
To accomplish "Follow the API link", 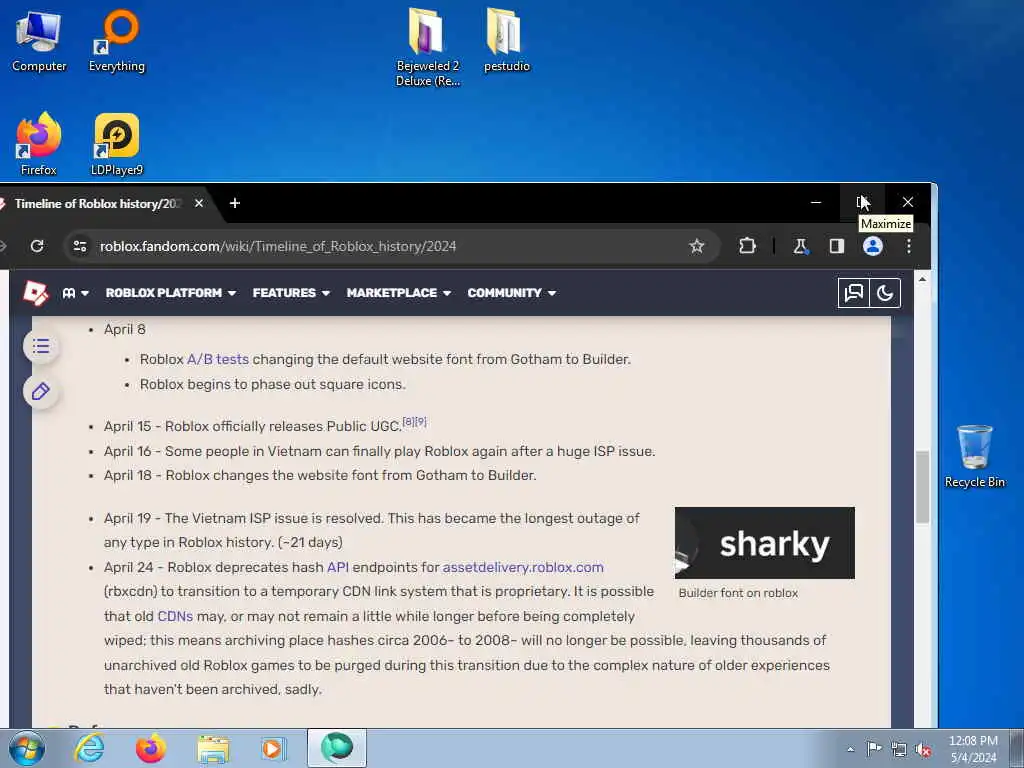I will 338,567.
